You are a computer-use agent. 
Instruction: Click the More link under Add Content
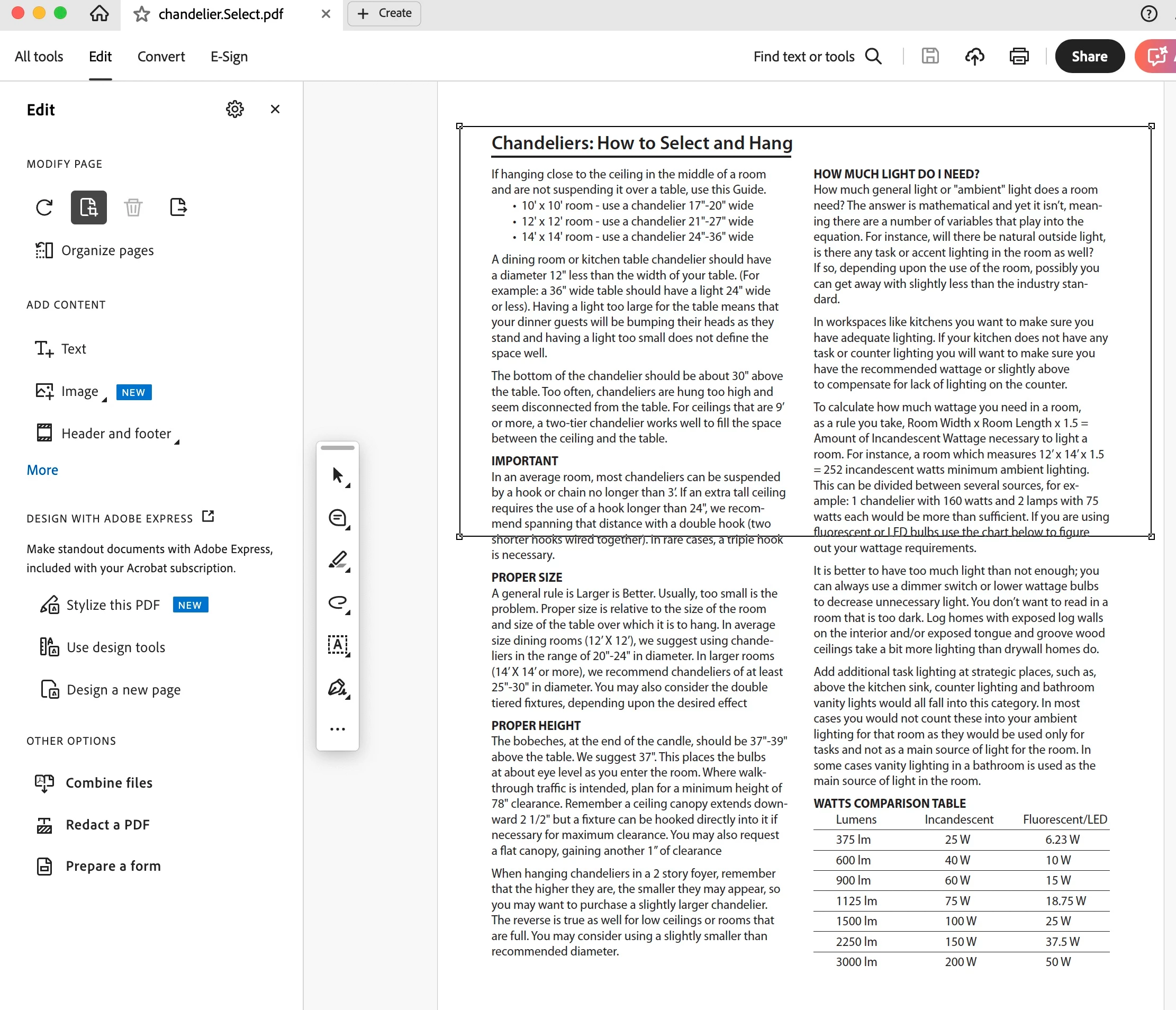point(42,470)
